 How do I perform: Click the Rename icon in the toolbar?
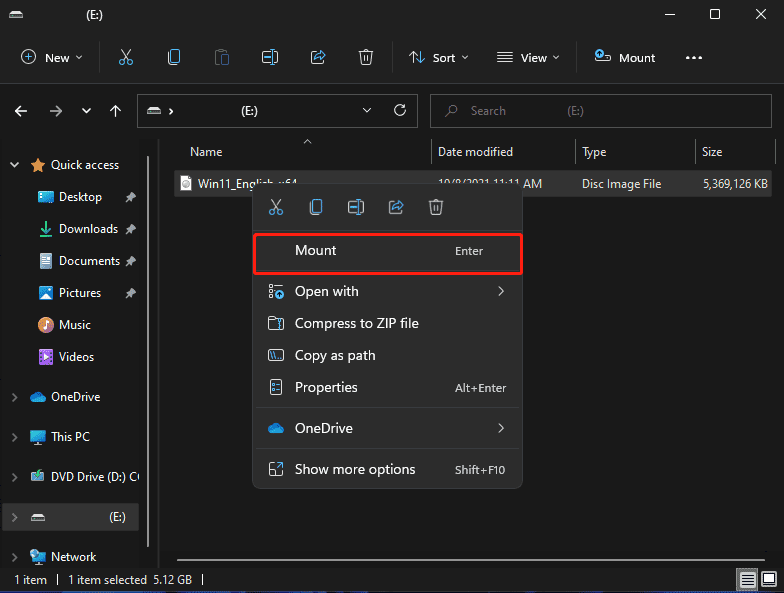pos(270,57)
